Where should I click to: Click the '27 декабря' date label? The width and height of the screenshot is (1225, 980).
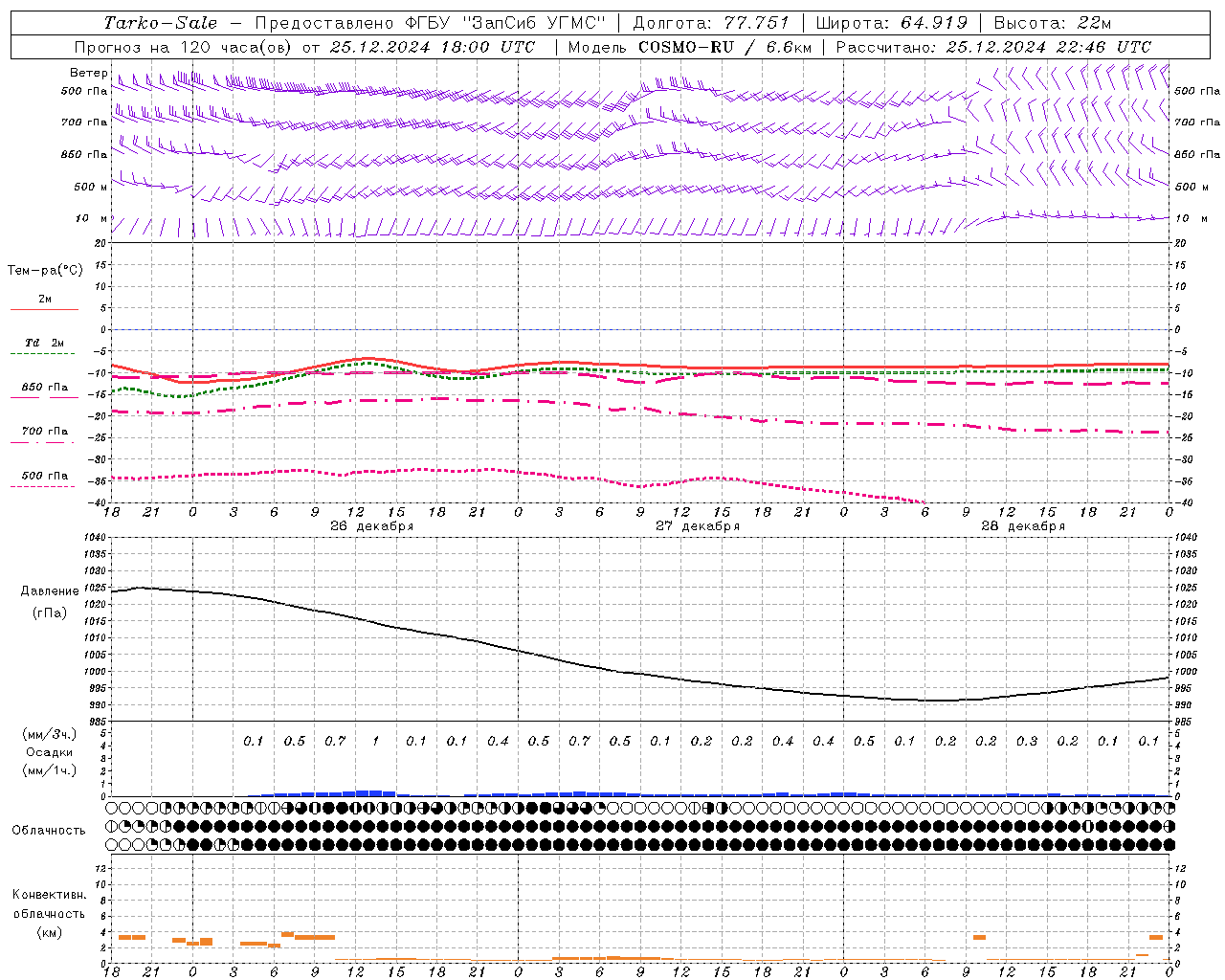click(698, 526)
